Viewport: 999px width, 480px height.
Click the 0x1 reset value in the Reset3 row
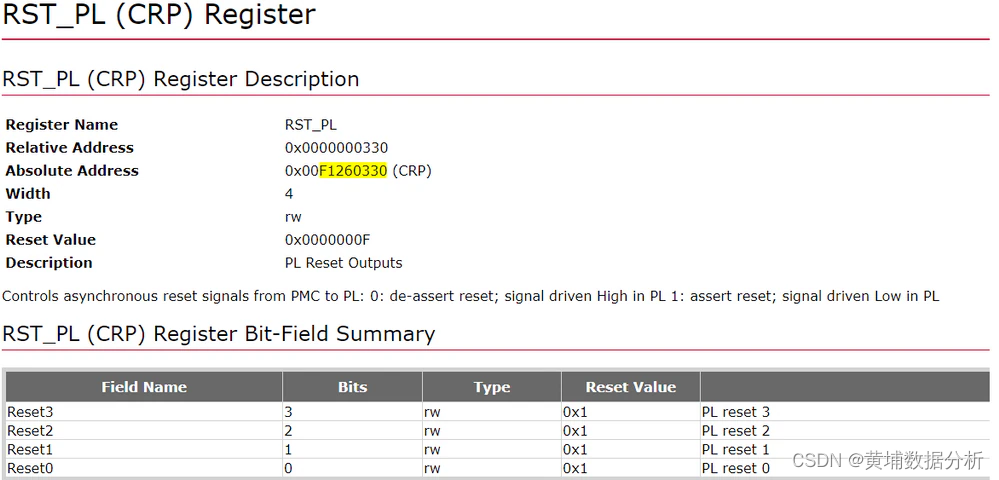pos(575,412)
